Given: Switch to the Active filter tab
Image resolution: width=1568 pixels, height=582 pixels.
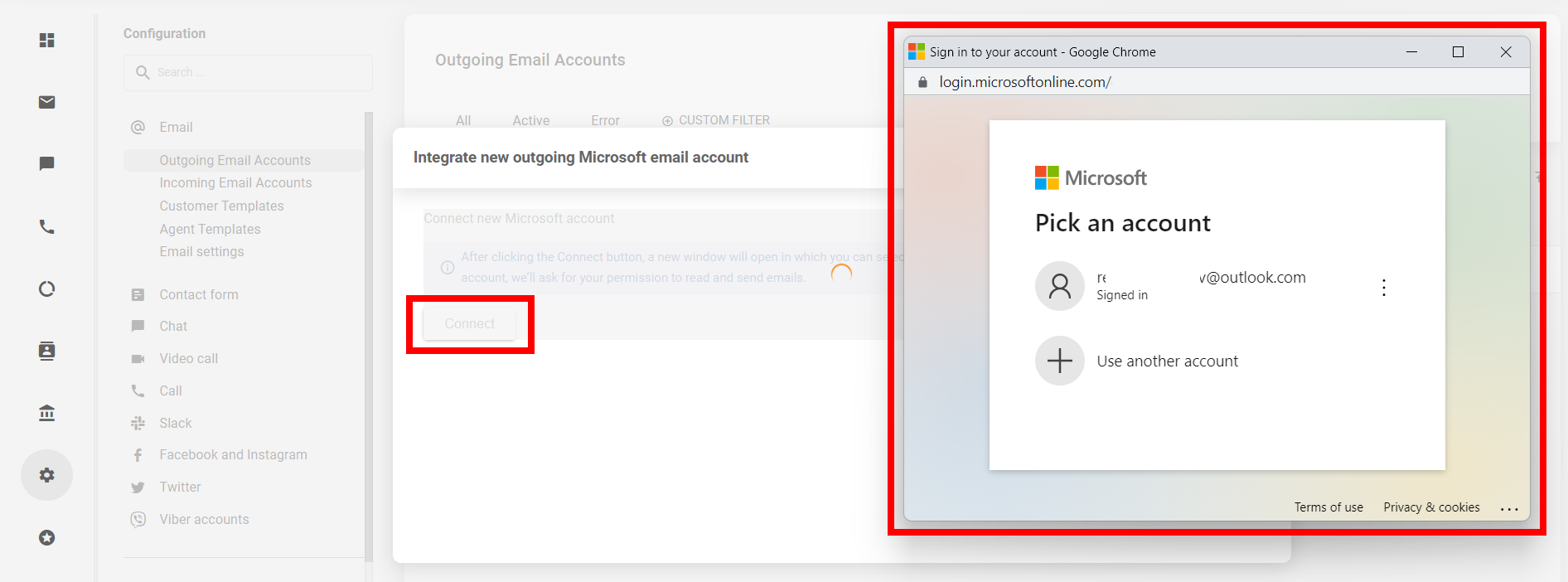Looking at the screenshot, I should 530,120.
